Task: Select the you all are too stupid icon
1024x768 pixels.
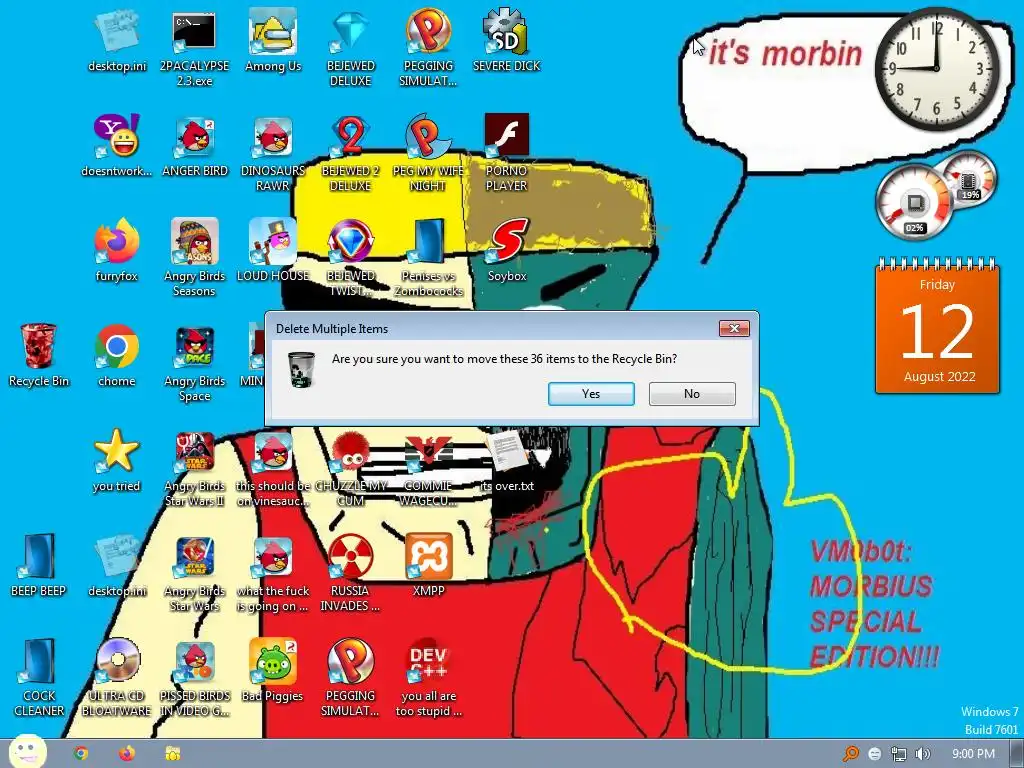Action: [x=428, y=677]
